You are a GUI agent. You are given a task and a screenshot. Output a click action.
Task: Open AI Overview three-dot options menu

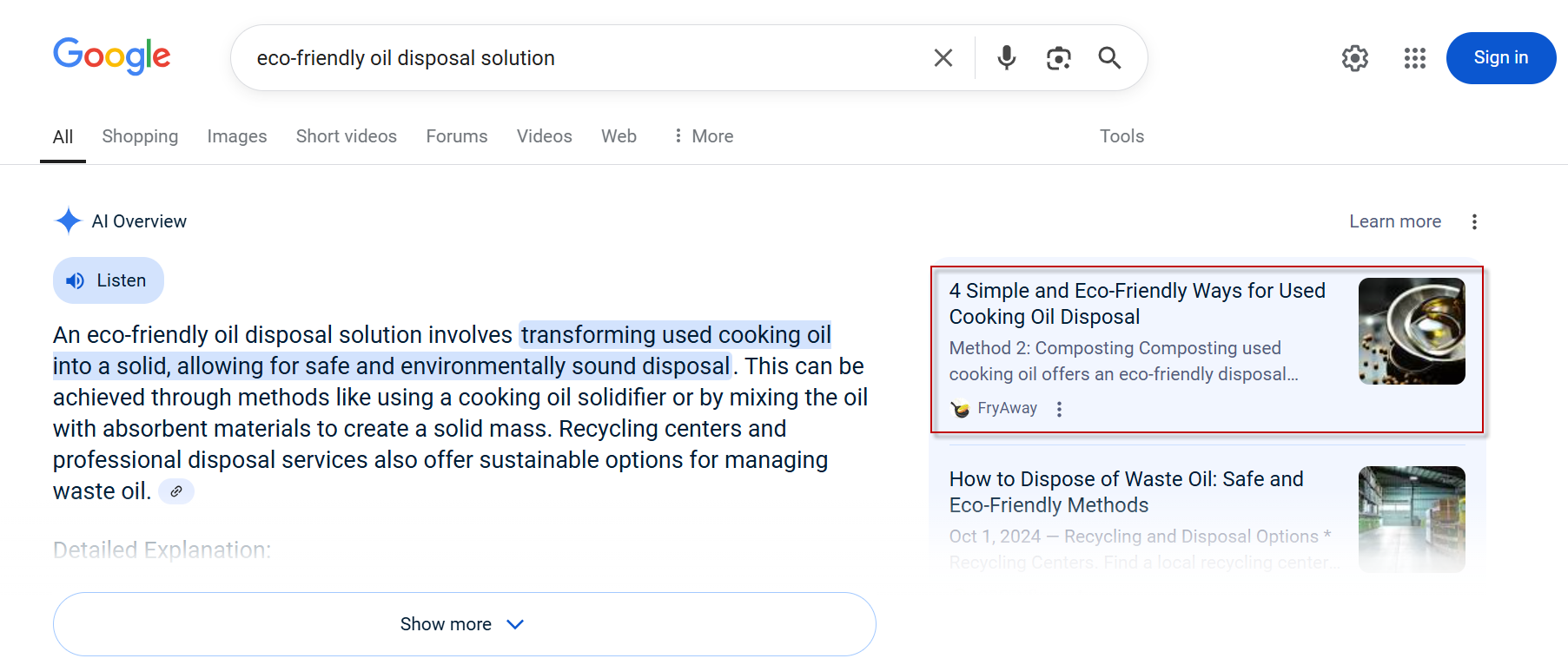pyautogui.click(x=1474, y=221)
